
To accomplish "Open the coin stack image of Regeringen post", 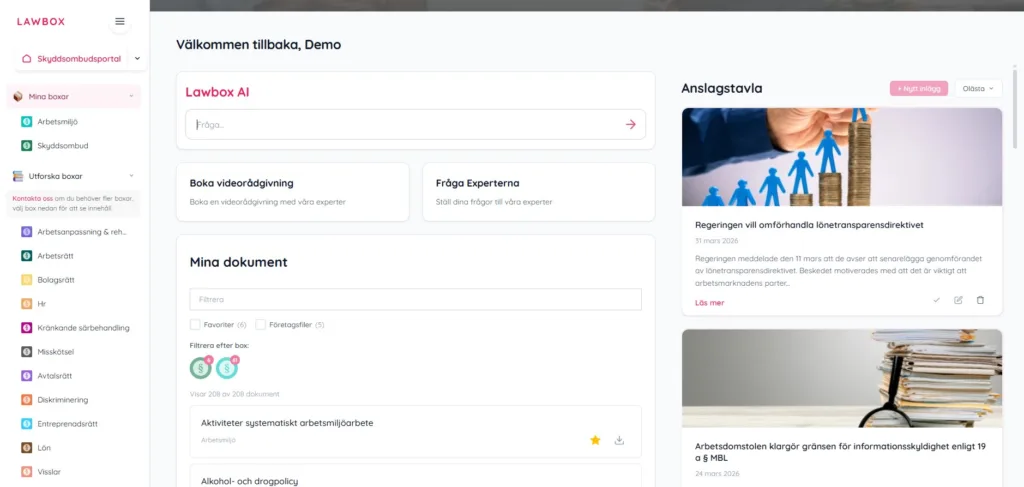I will point(842,157).
